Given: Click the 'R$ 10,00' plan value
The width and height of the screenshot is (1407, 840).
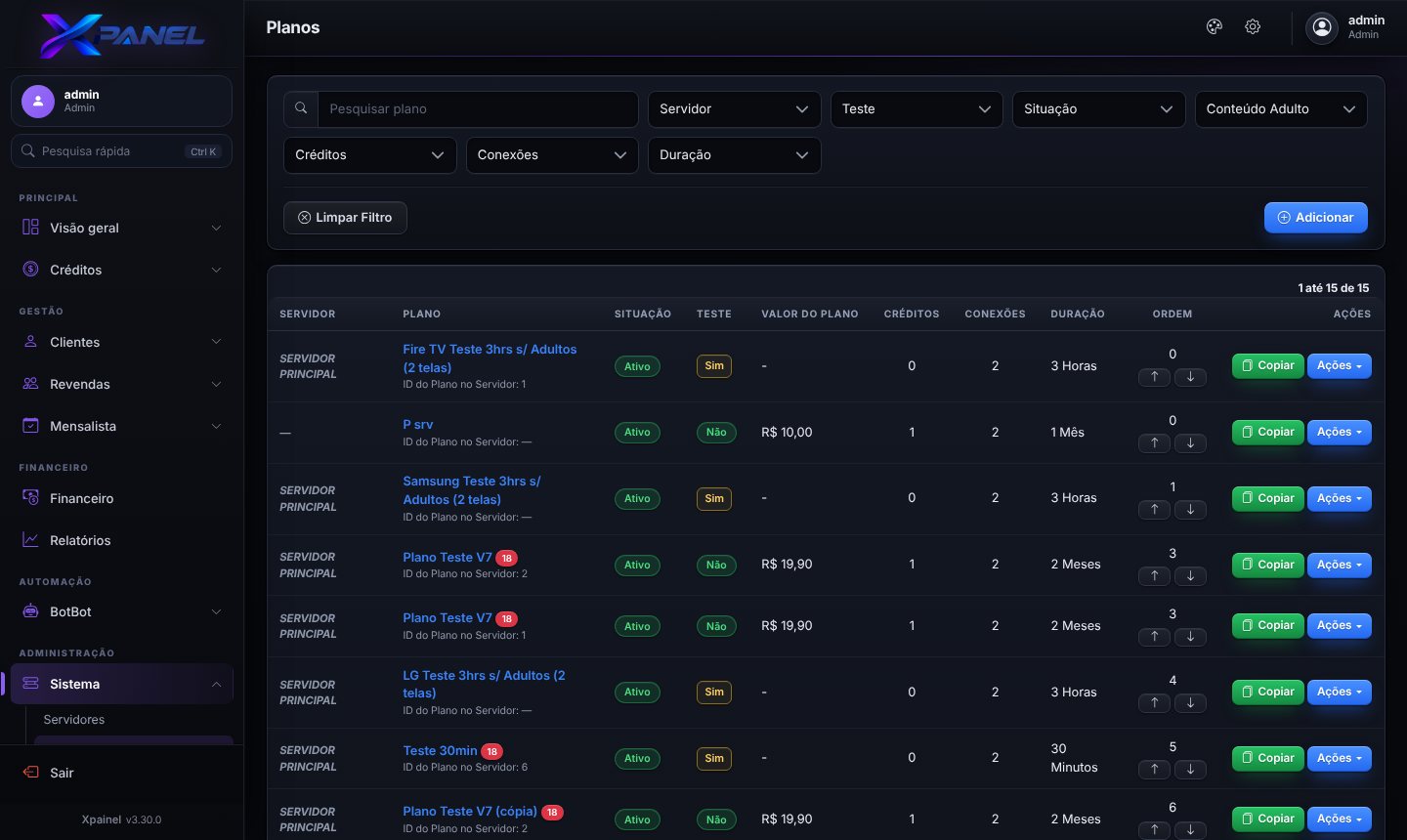Looking at the screenshot, I should pos(787,432).
